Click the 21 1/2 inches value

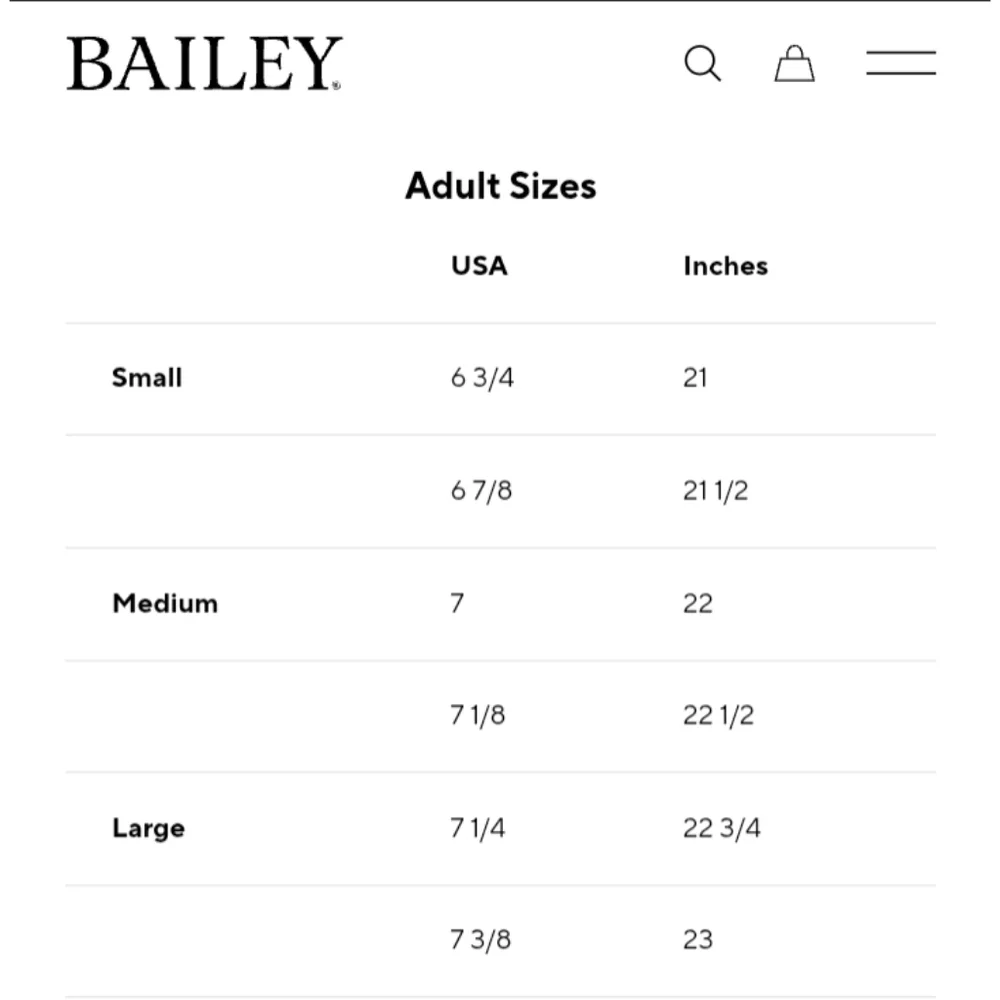tap(715, 491)
